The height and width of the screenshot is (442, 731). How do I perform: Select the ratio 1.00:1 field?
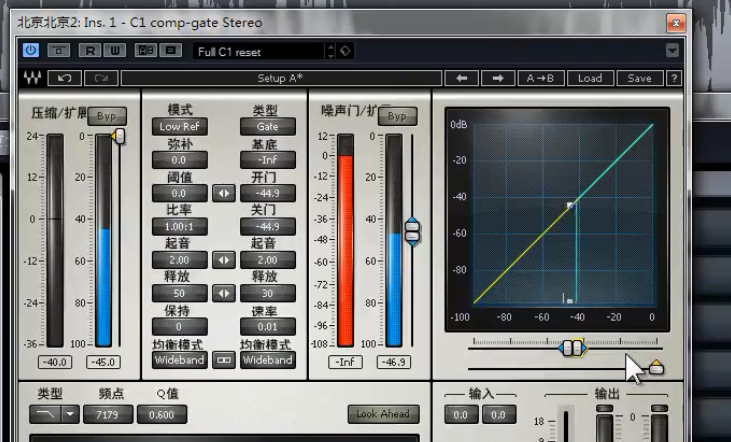click(x=179, y=227)
